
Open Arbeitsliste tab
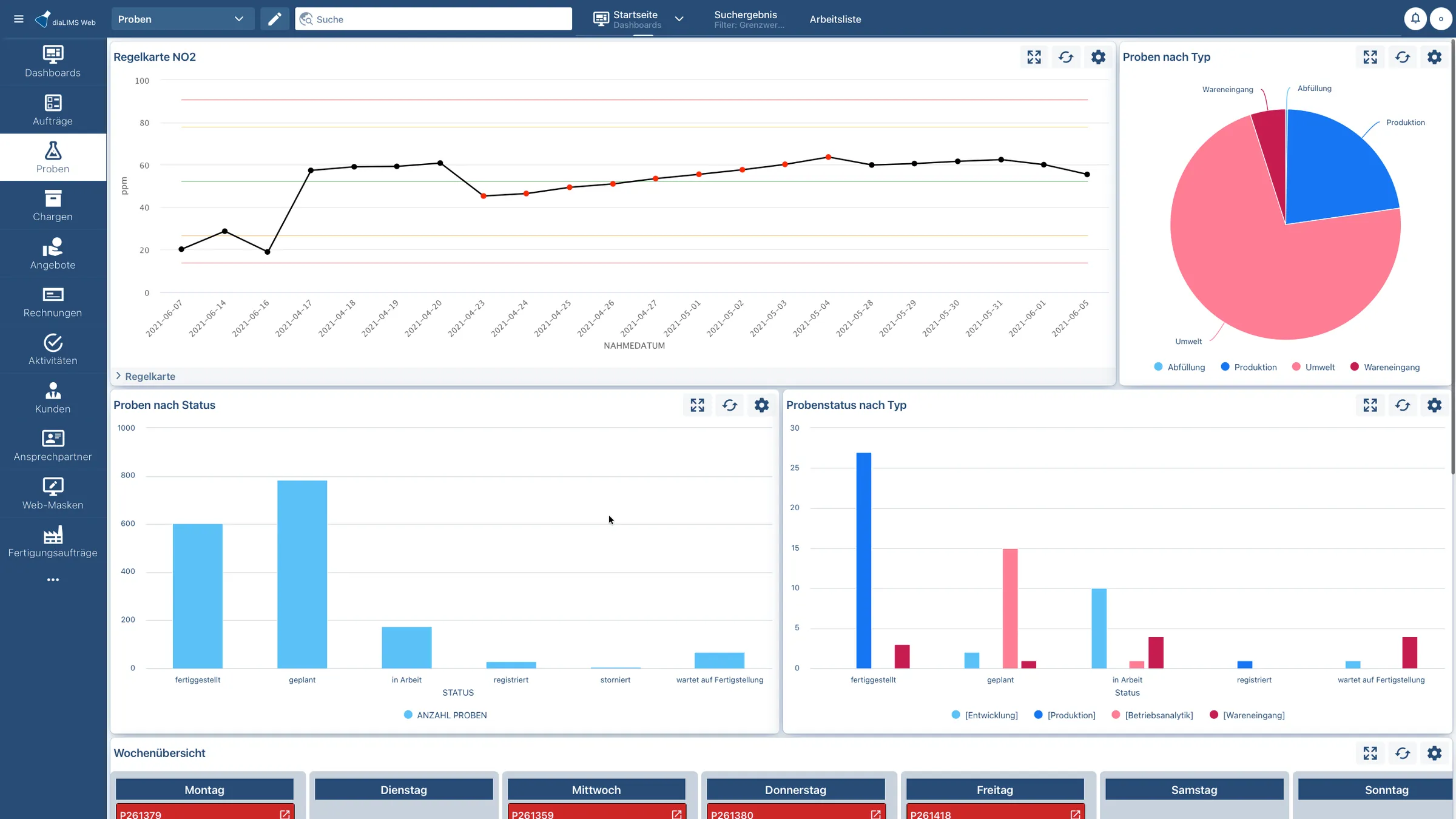pyautogui.click(x=835, y=19)
